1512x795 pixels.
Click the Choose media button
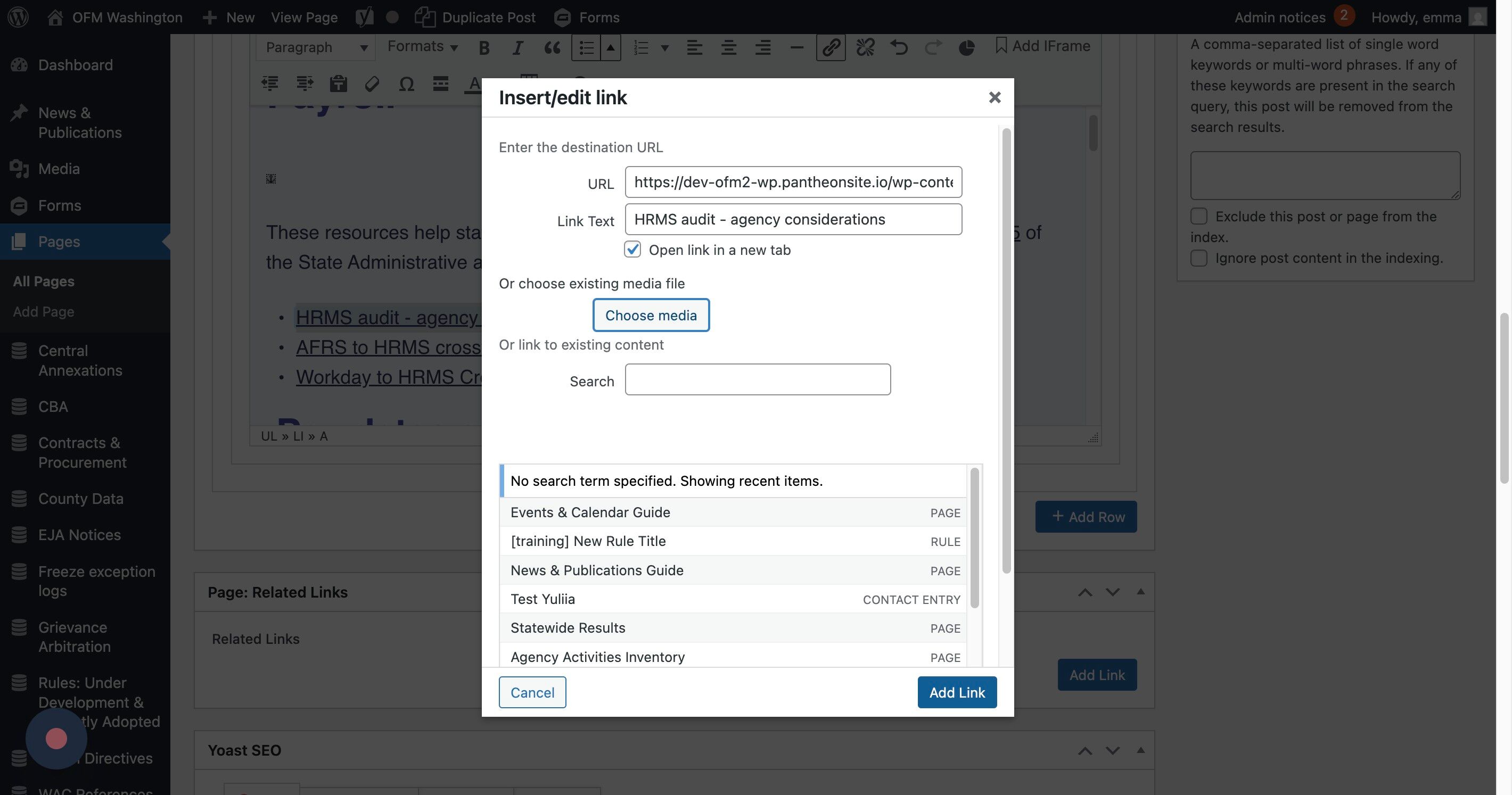click(x=651, y=315)
